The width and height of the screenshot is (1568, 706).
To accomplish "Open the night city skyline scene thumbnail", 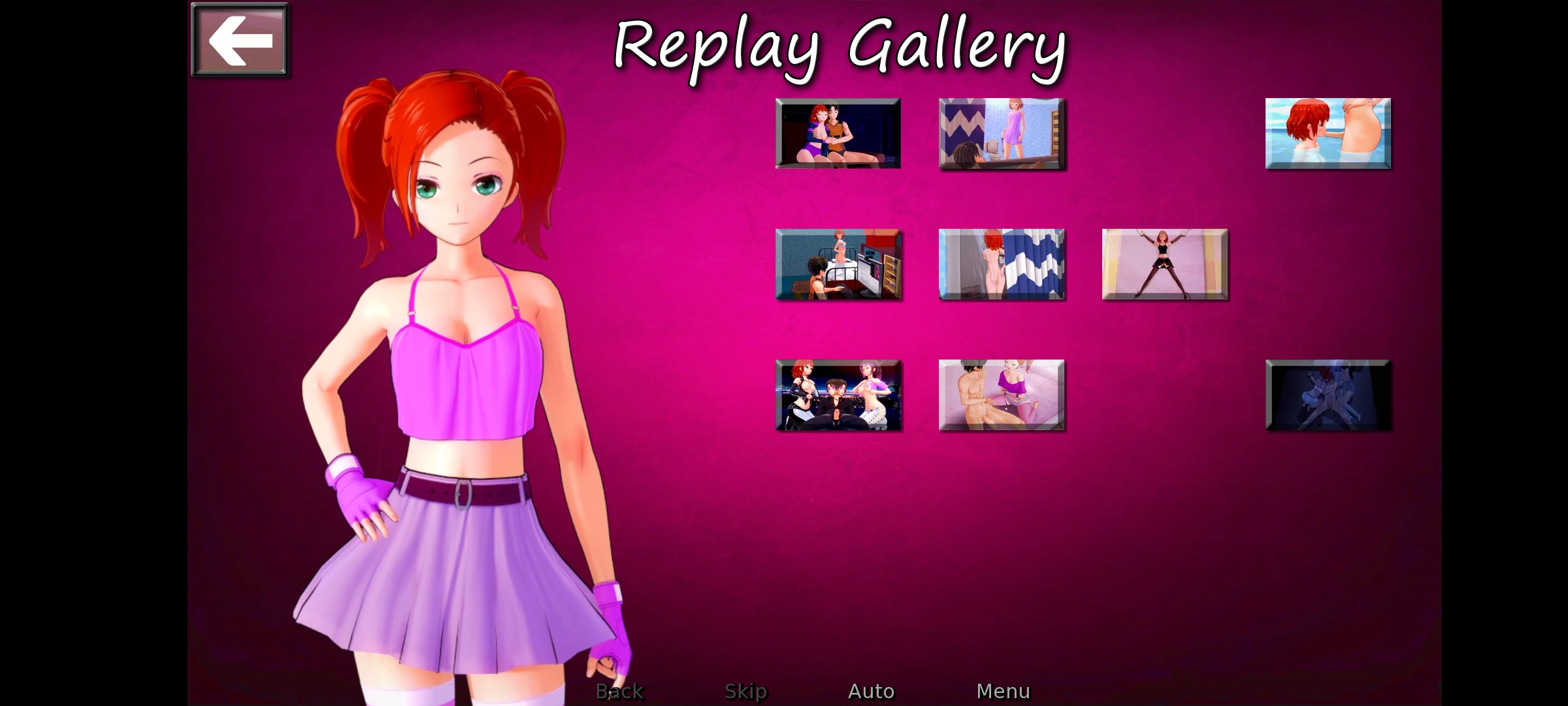I will 838,395.
